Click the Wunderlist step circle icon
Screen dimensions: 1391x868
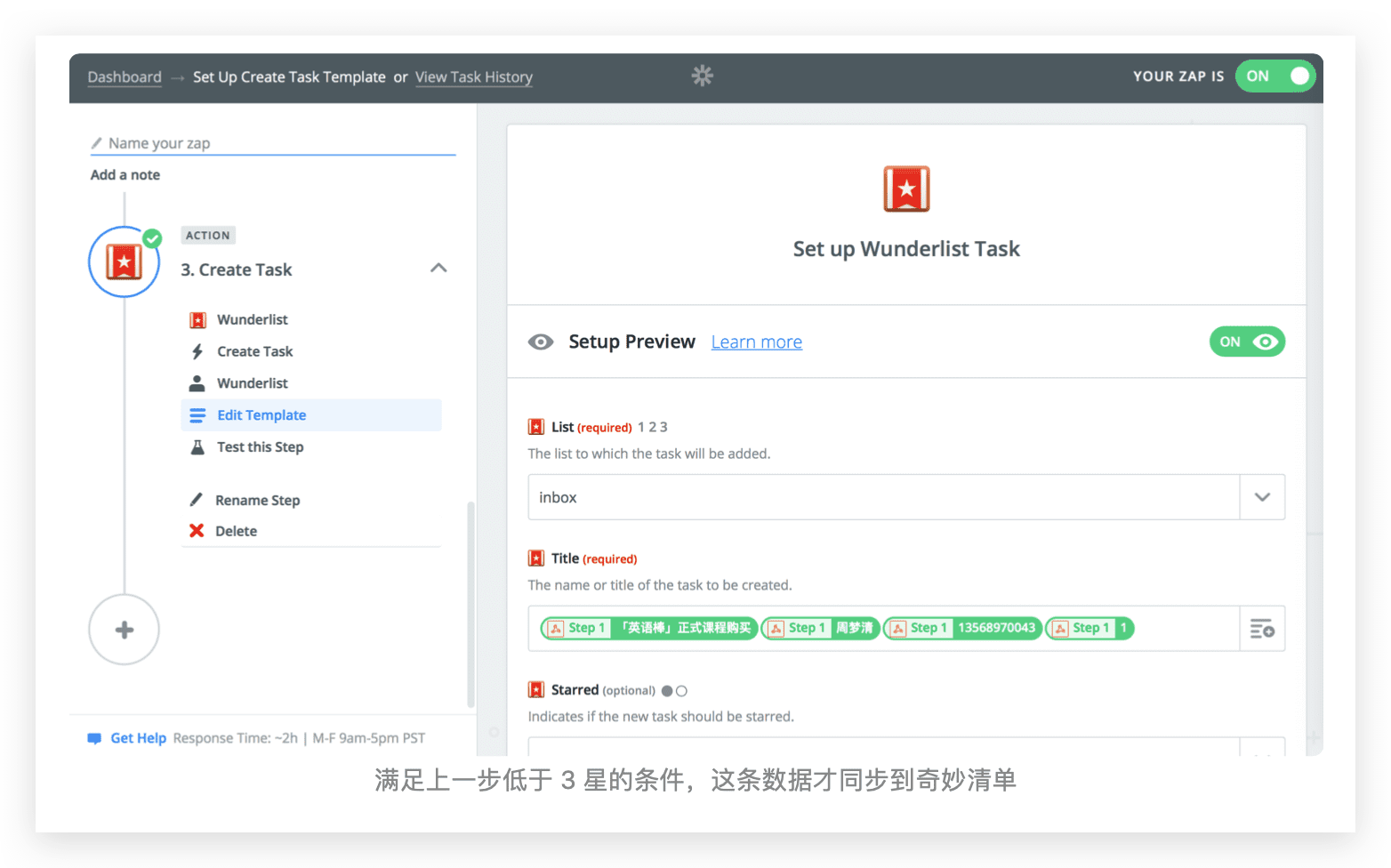click(124, 262)
